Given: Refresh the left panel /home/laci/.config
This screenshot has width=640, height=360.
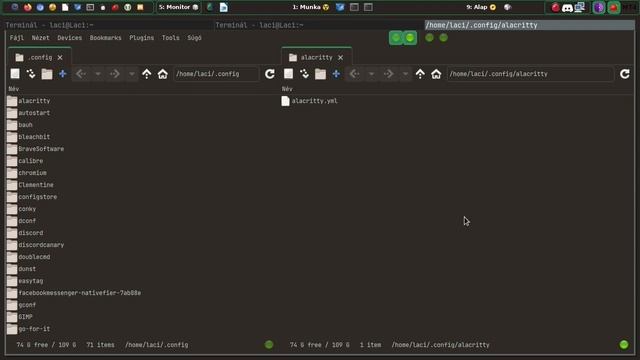Looking at the screenshot, I should (x=270, y=74).
